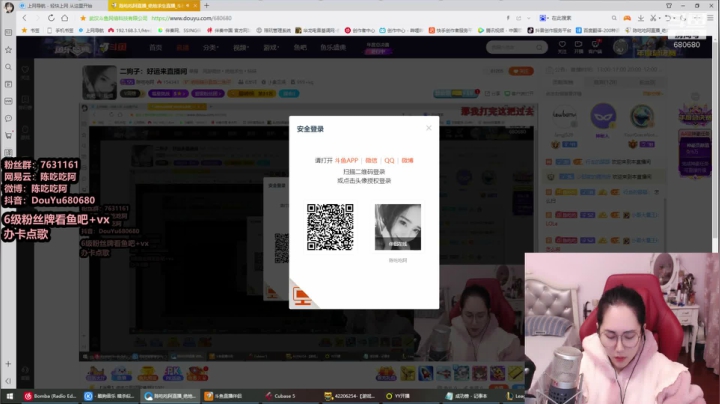Screen dimensions: 720x404
Task: Click the bookmark star in address bar
Action: pos(83,18)
